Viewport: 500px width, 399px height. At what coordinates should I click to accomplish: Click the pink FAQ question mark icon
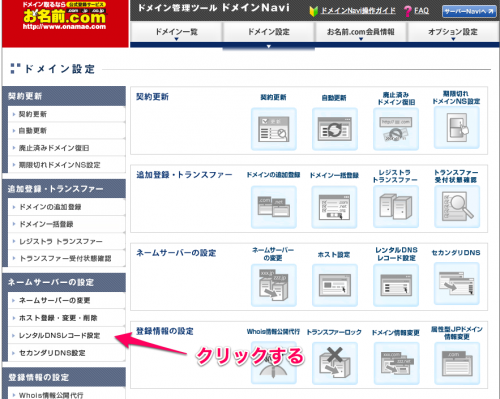pos(407,11)
